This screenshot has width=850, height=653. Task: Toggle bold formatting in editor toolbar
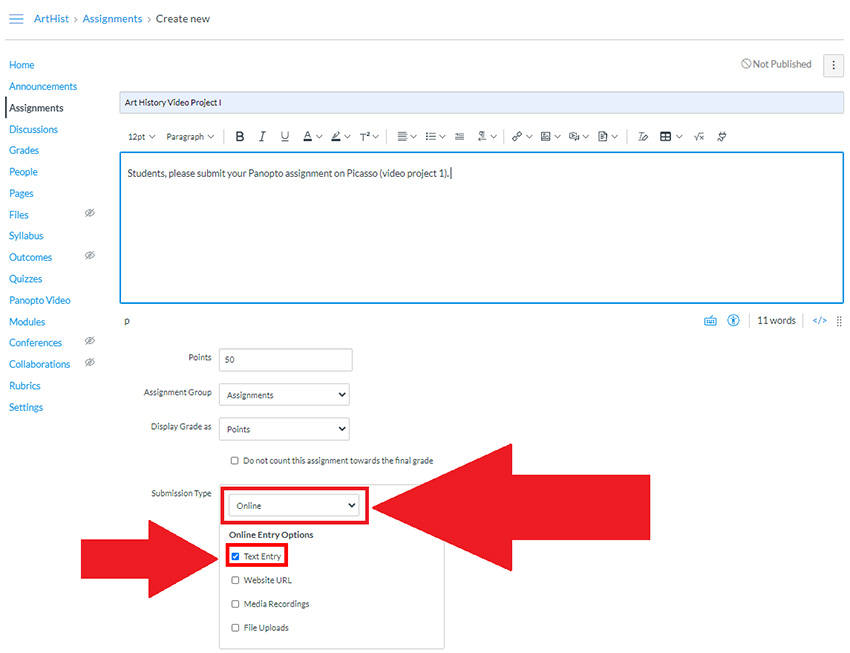tap(240, 137)
